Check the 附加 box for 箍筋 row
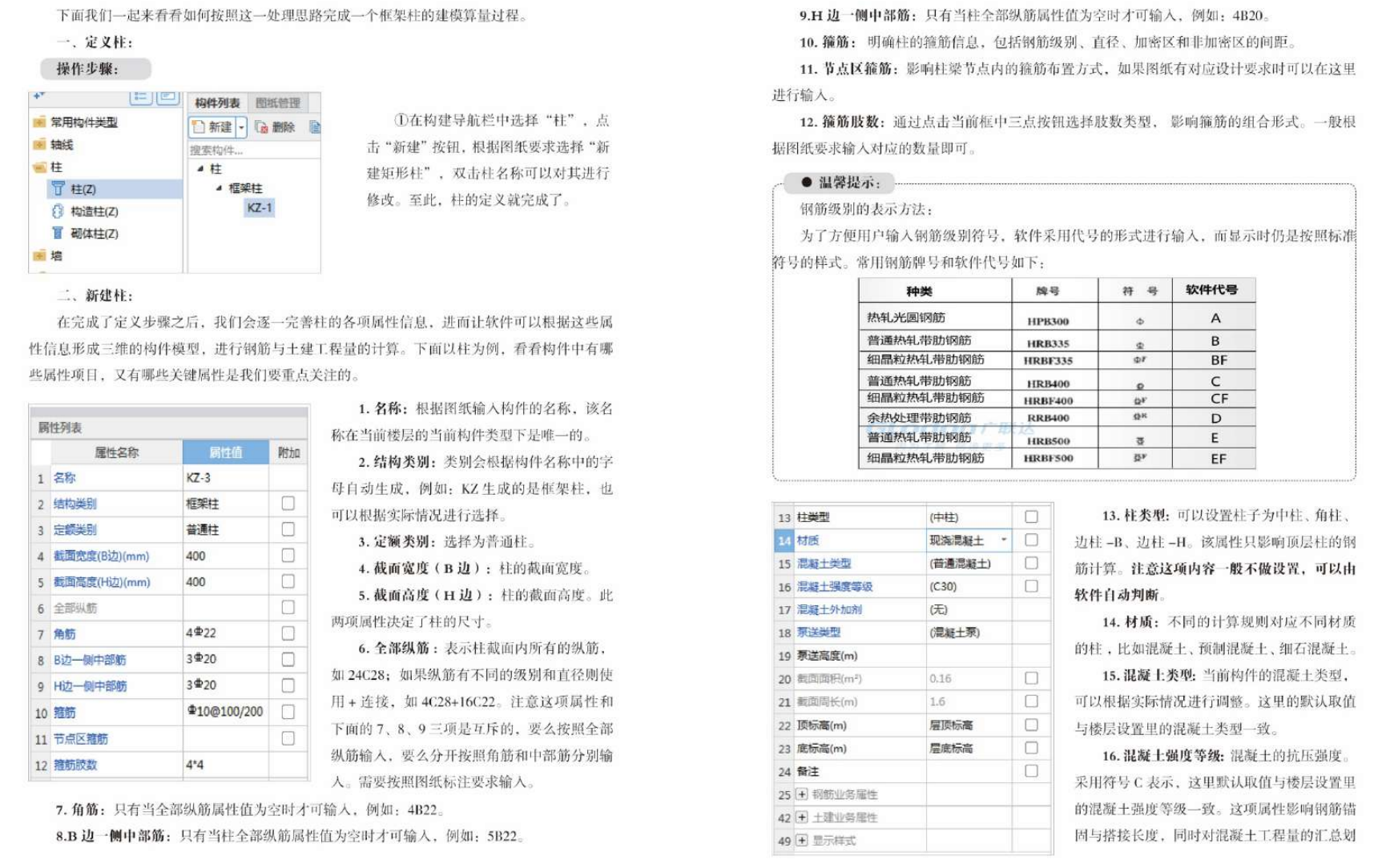Image resolution: width=1382 pixels, height=868 pixels. pos(288,711)
